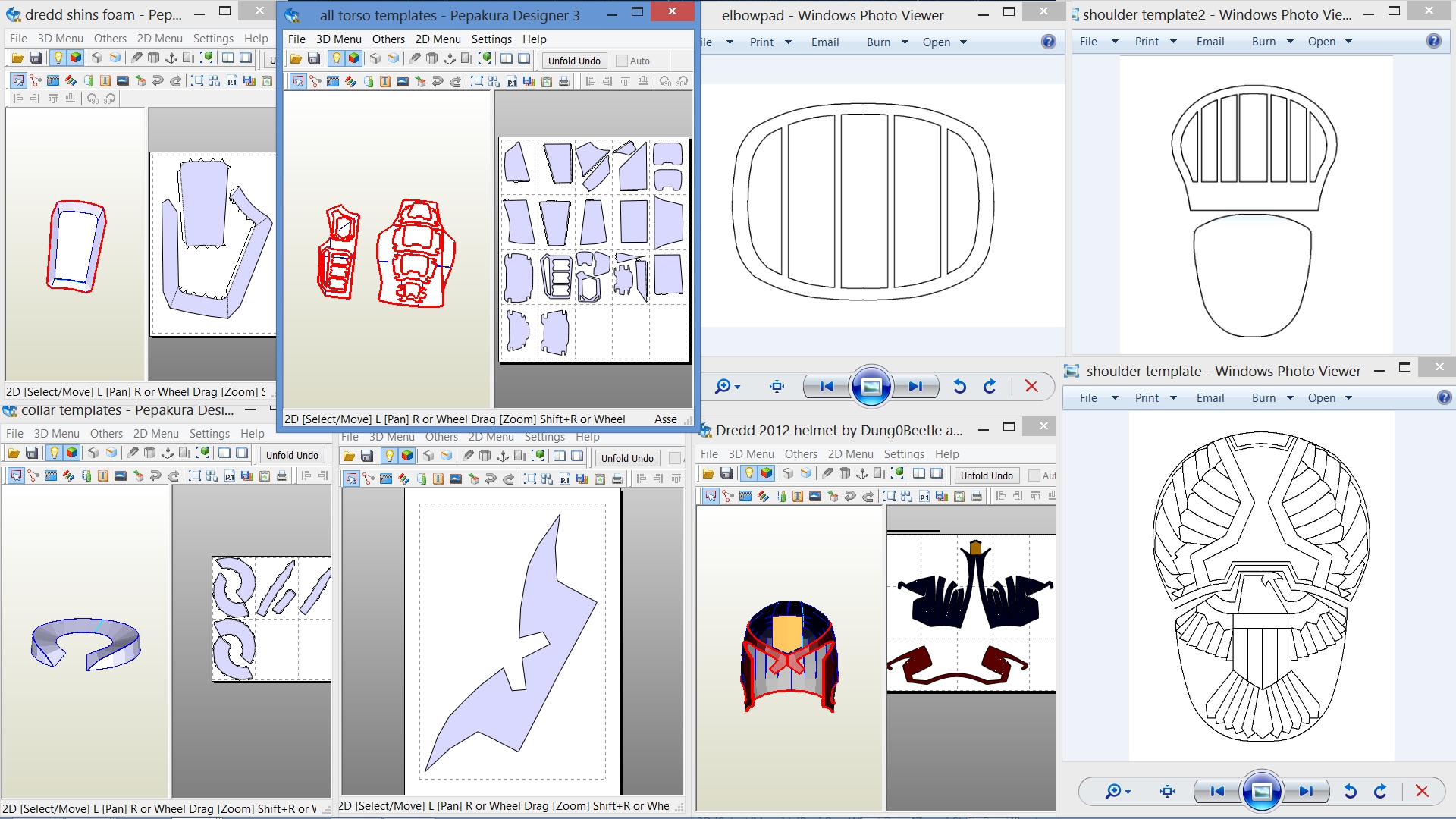Click Email in elbowpad Photo Viewer

click(825, 42)
